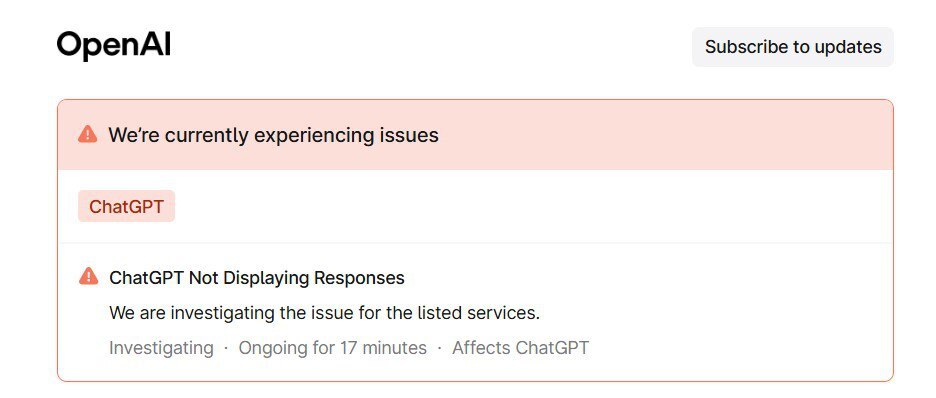Open the ChatGPT Not Displaying Responses incident
The width and height of the screenshot is (936, 398).
coord(257,277)
